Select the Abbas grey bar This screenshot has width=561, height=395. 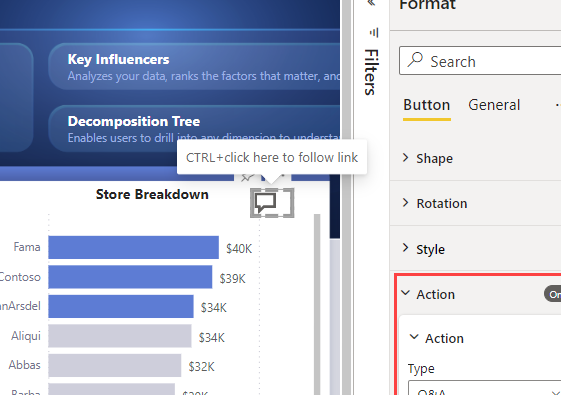tap(115, 366)
